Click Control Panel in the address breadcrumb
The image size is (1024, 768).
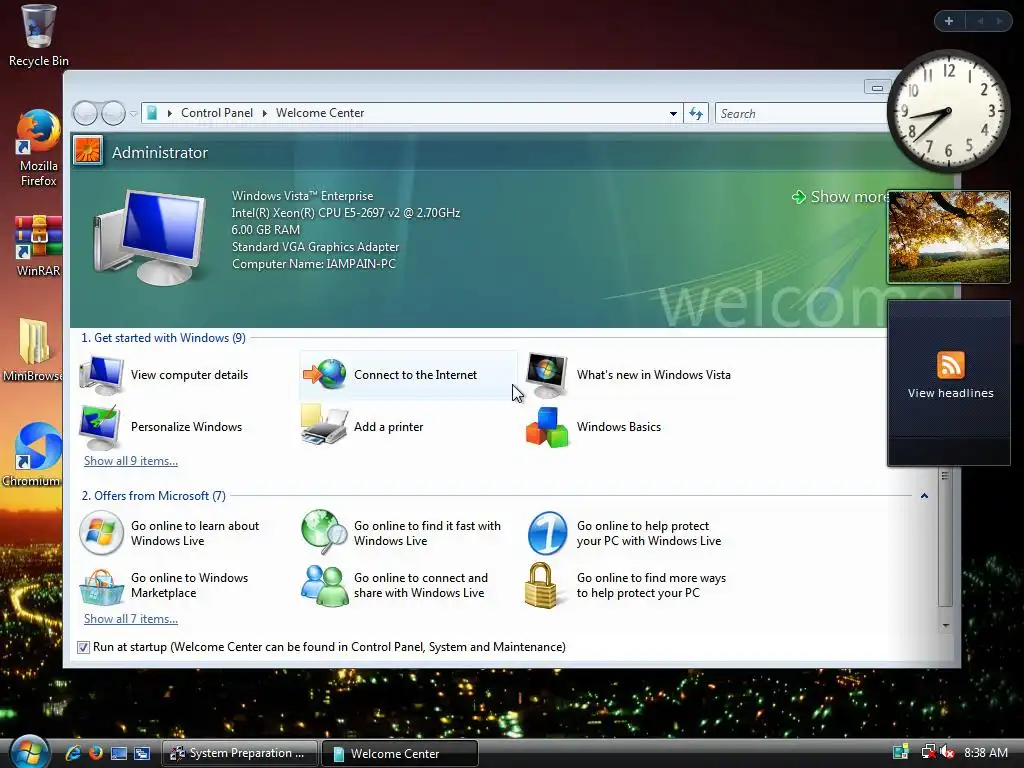[217, 113]
